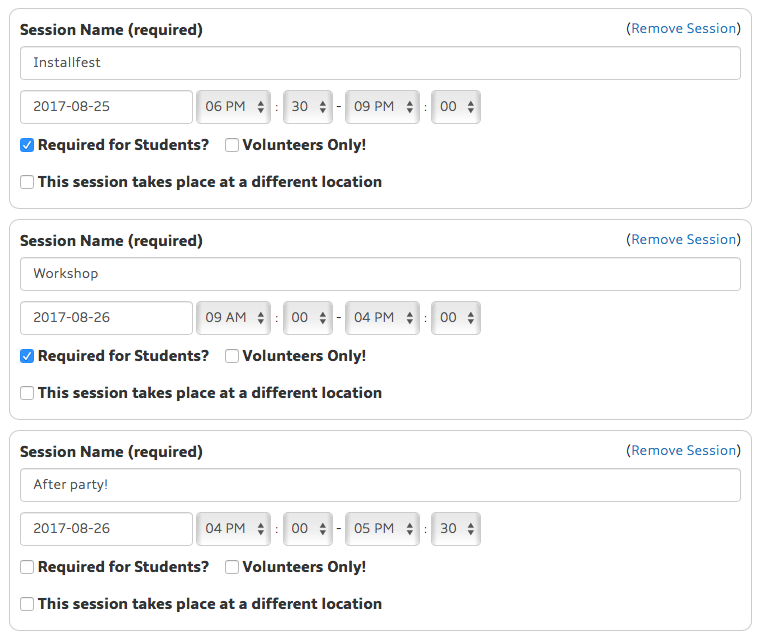Screen dimensions: 764x639
Task: Click the 2017-08-25 date field
Action: coord(106,107)
